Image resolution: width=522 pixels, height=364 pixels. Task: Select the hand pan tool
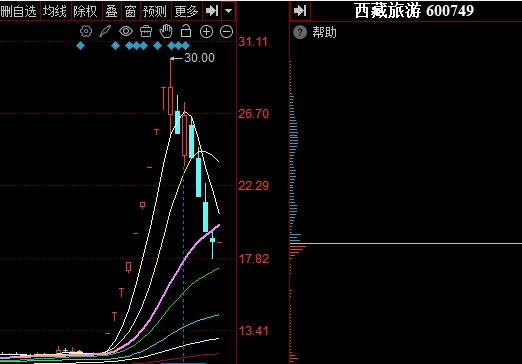(x=166, y=31)
